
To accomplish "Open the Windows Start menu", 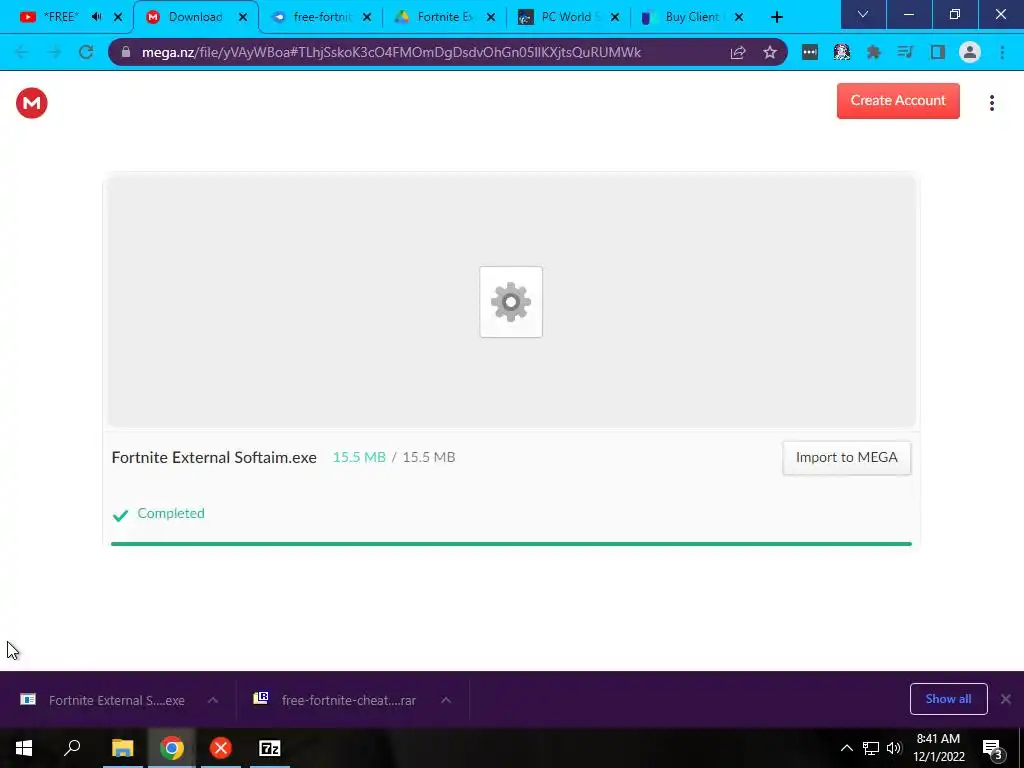I will coord(24,748).
